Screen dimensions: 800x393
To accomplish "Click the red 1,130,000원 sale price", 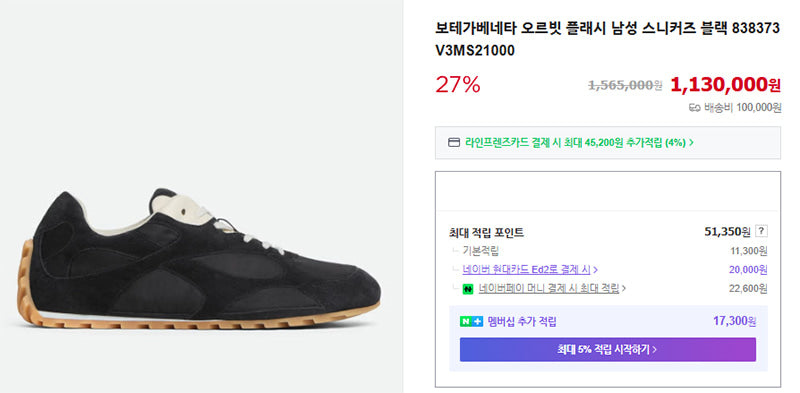I will point(726,85).
